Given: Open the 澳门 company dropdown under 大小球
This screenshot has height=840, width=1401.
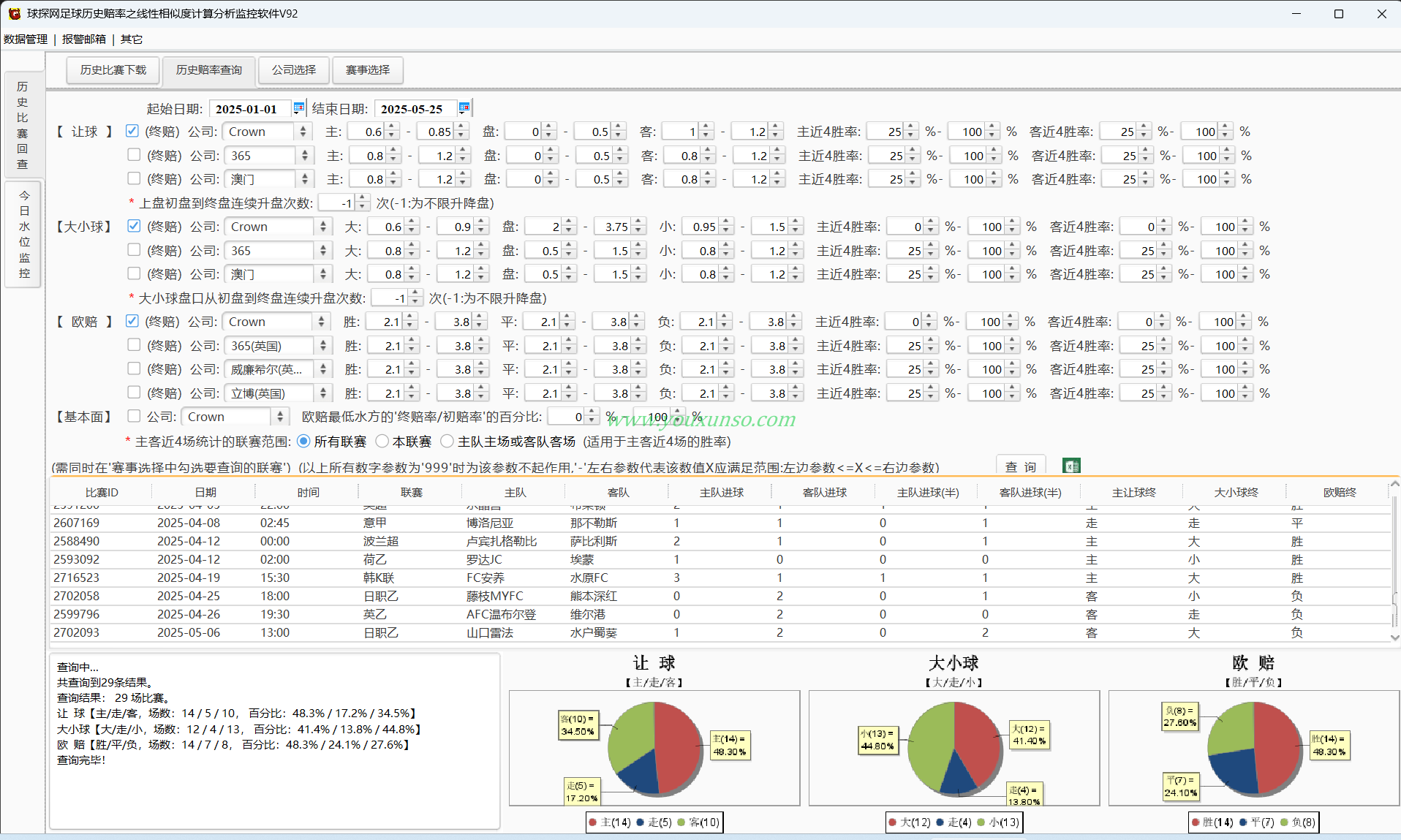Looking at the screenshot, I should click(x=322, y=274).
